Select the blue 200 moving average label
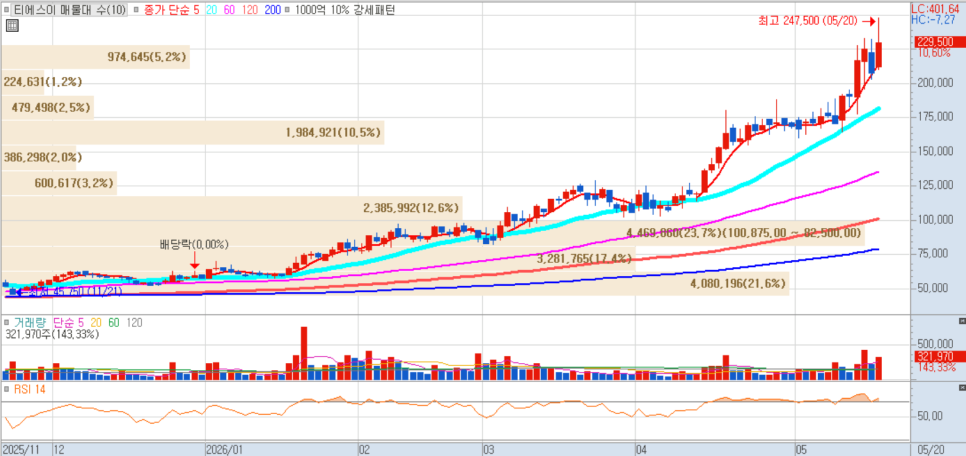Screen dimensions: 966x456 click(272, 9)
